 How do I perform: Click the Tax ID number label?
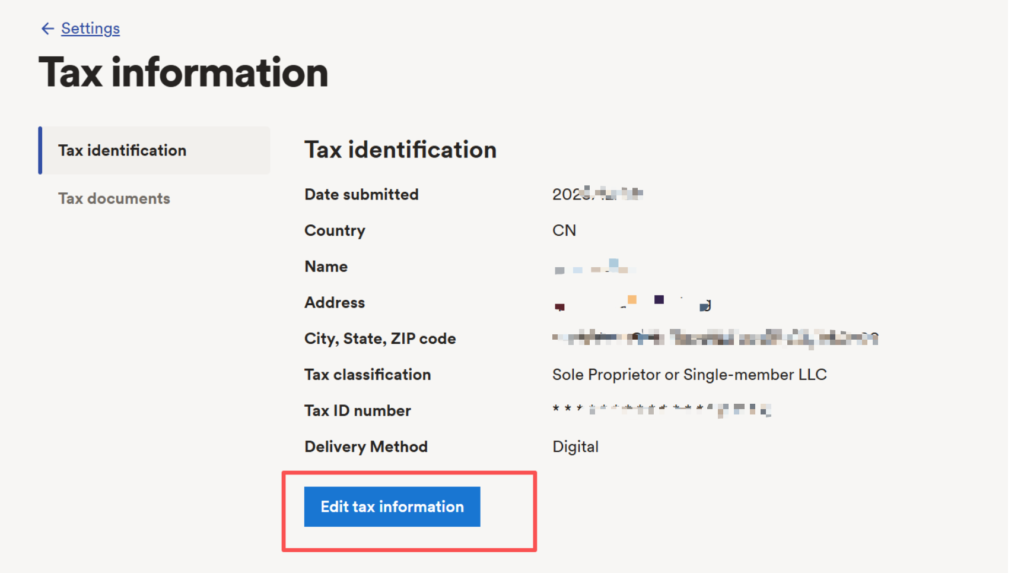pos(357,411)
